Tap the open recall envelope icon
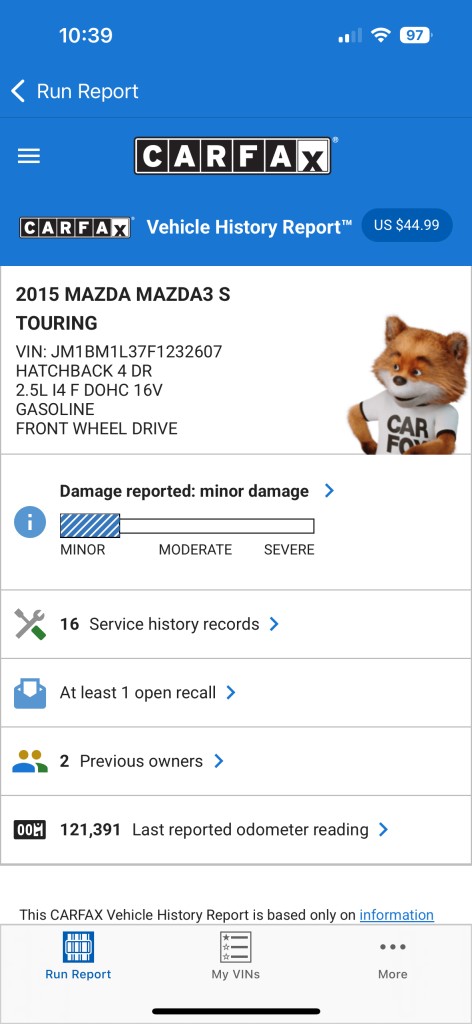Viewport: 472px width, 1024px height. tap(30, 693)
